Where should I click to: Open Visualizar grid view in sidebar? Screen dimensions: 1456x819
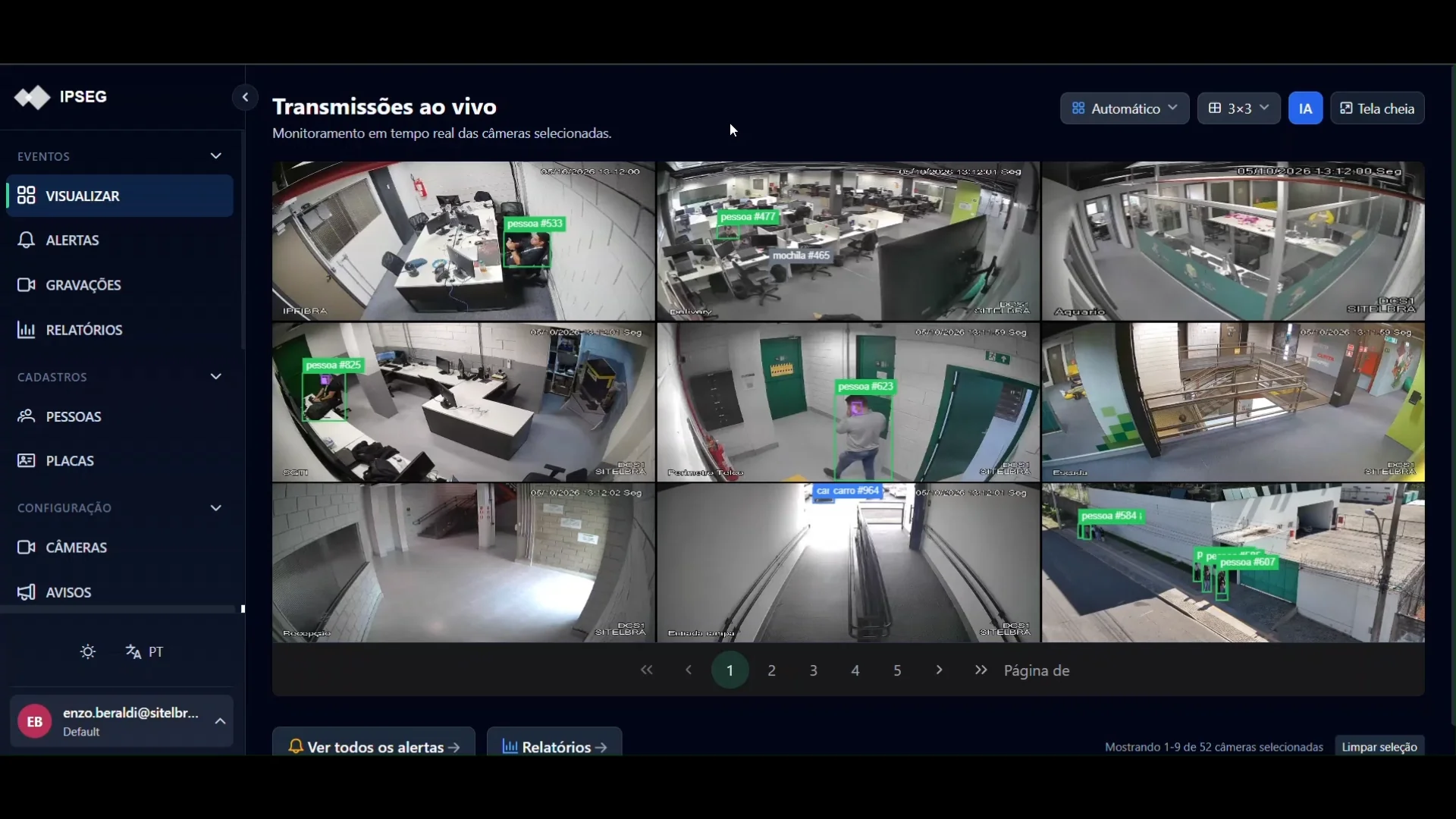(120, 196)
